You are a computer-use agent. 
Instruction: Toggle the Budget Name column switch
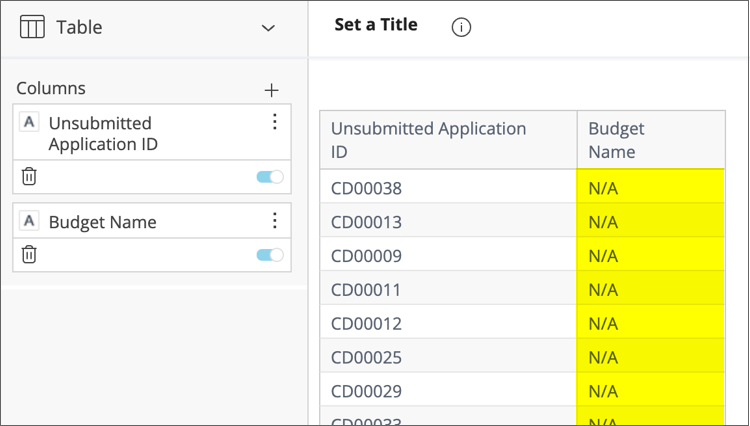(x=270, y=255)
